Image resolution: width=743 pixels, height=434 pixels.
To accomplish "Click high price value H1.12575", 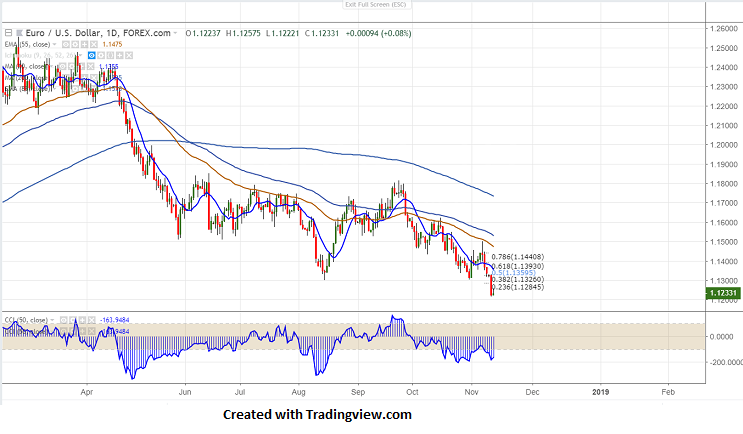I will tap(243, 33).
